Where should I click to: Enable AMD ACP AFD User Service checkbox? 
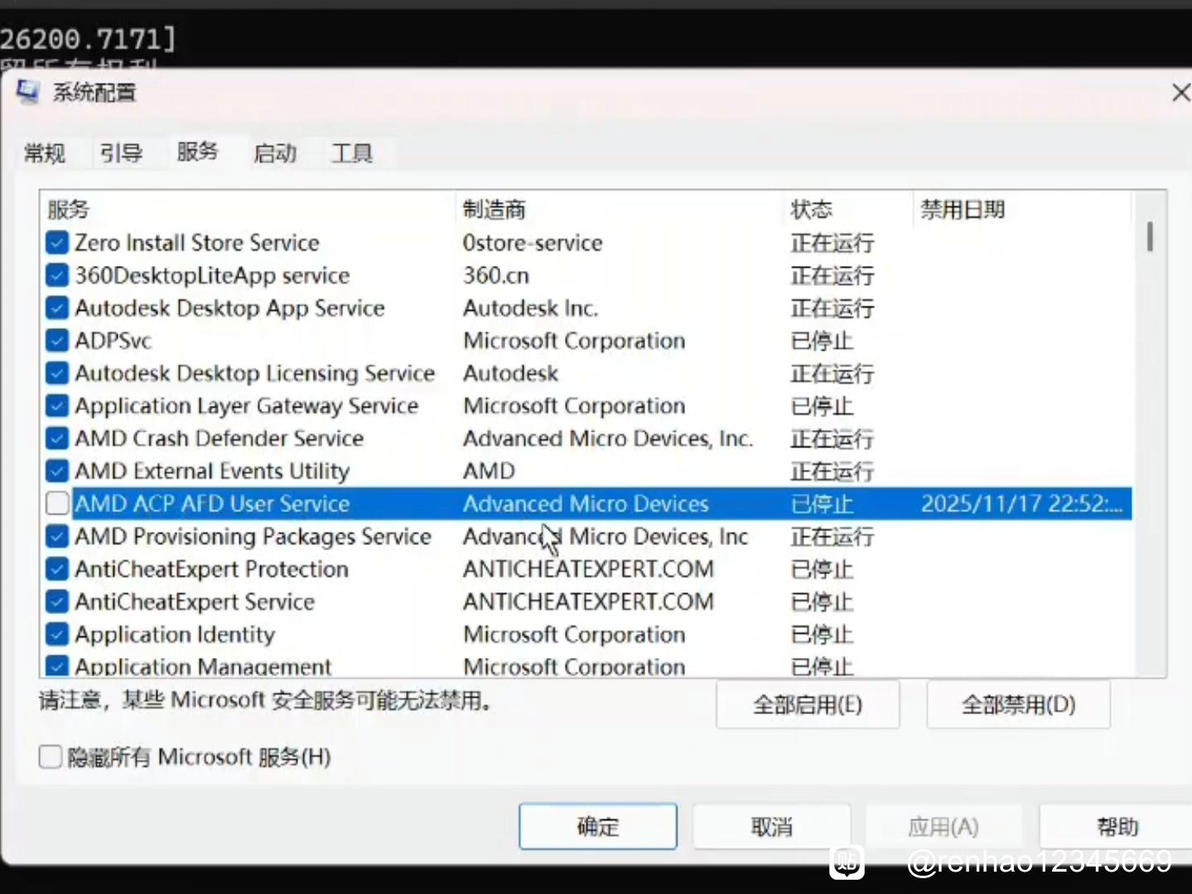point(57,503)
